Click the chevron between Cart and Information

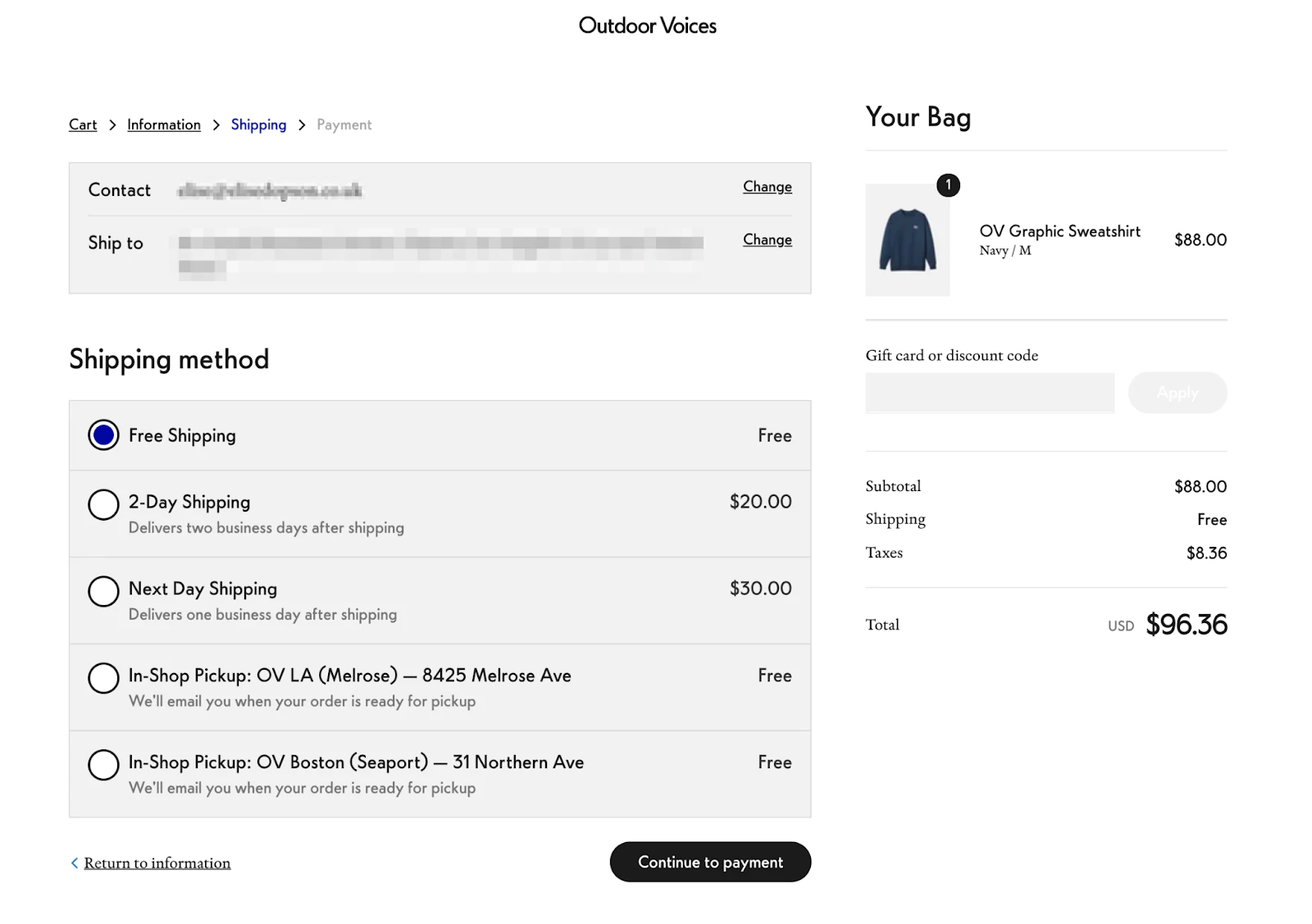[112, 125]
